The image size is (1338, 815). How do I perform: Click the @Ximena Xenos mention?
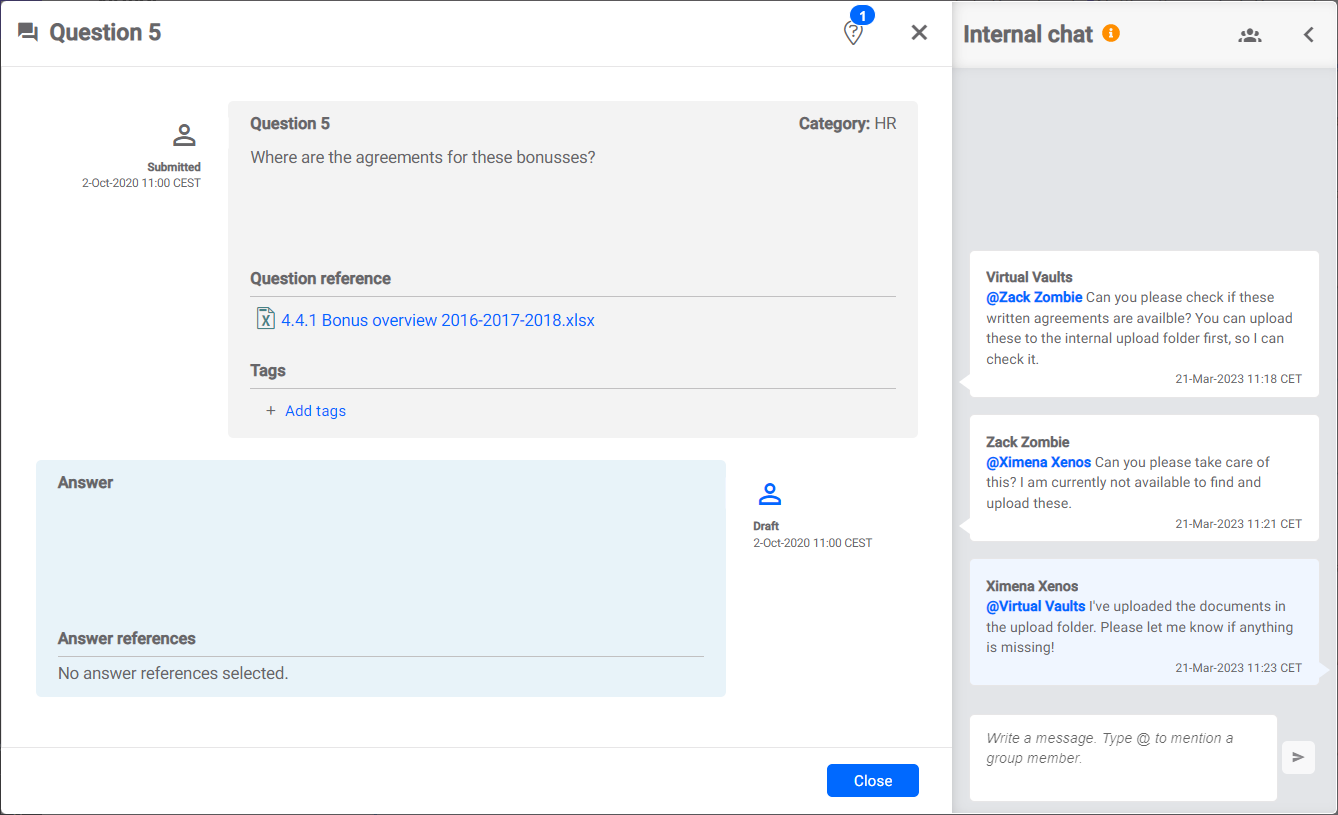1038,462
